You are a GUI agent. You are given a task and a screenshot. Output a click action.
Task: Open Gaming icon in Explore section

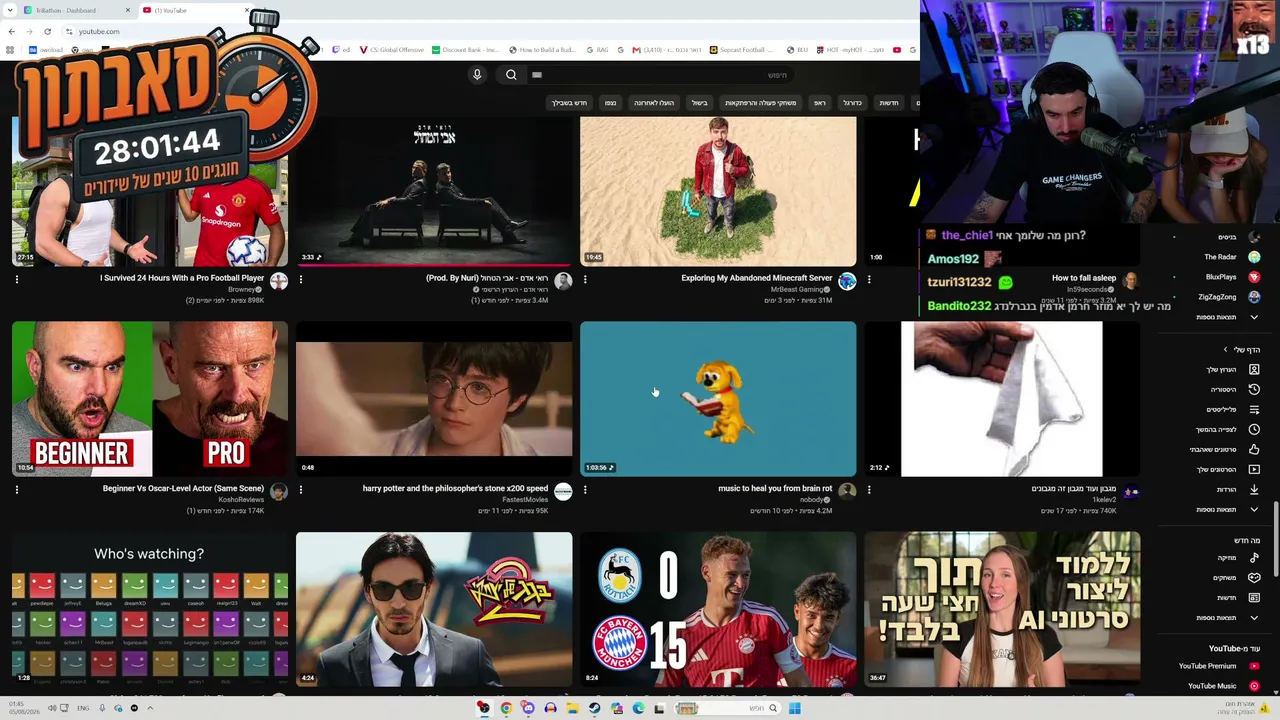[x=1254, y=577]
